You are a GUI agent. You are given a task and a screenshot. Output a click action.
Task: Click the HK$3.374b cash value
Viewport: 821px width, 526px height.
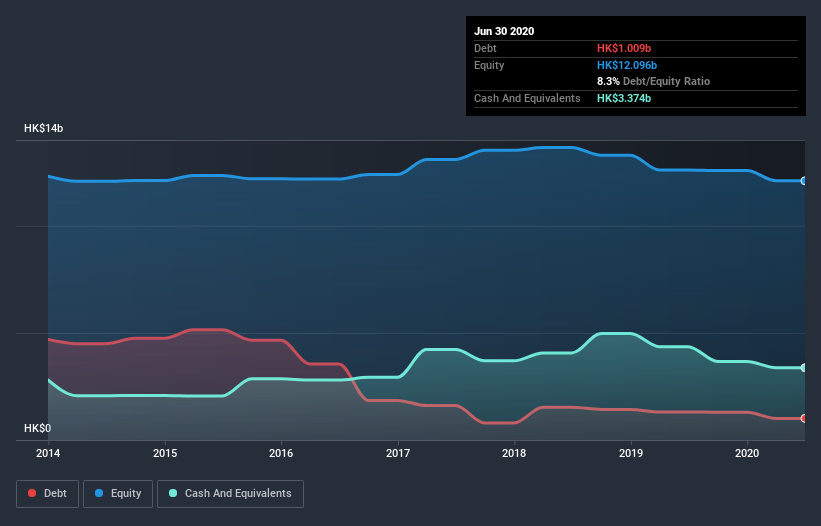624,98
